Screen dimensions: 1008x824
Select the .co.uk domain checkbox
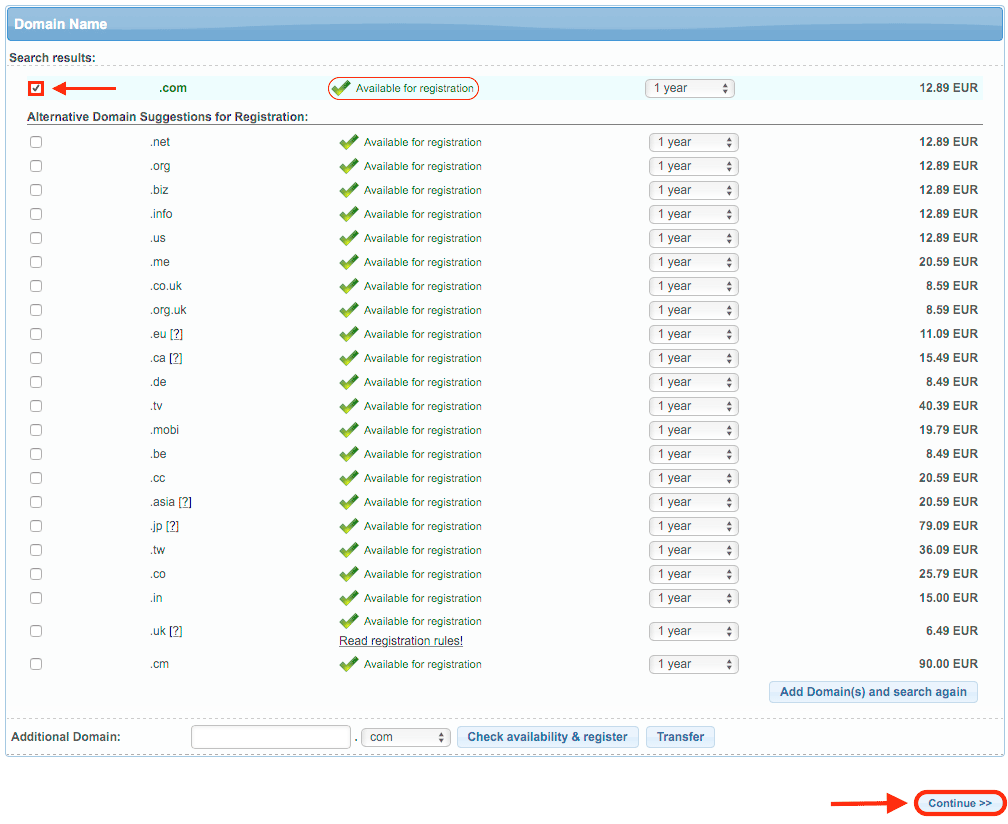click(x=36, y=286)
